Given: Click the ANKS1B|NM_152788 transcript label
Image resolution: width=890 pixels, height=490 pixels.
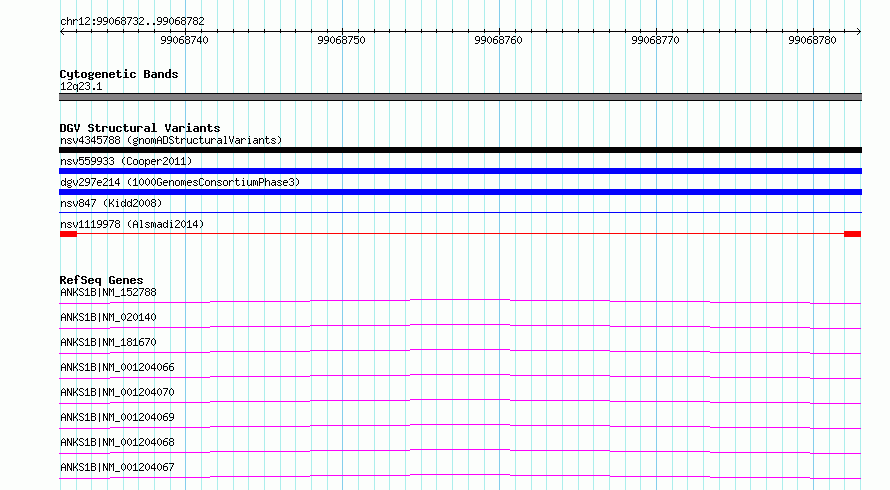Looking at the screenshot, I should 108,292.
